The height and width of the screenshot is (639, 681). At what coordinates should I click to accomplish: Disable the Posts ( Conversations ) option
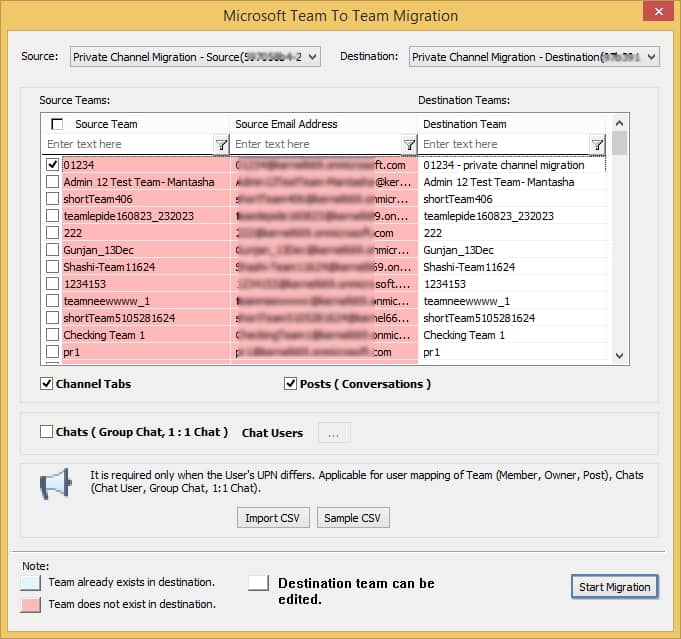pos(290,384)
